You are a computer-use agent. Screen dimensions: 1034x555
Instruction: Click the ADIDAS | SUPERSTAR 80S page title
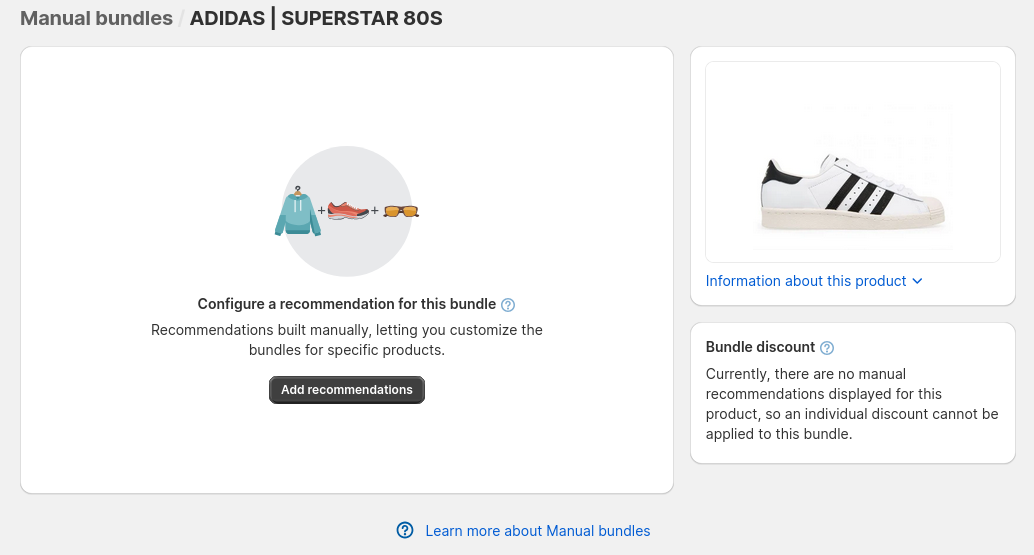pyautogui.click(x=316, y=18)
